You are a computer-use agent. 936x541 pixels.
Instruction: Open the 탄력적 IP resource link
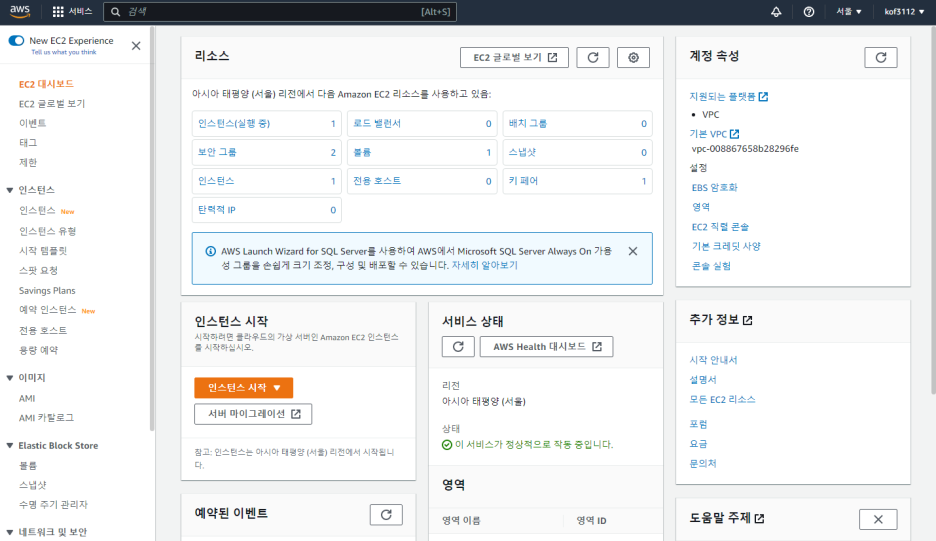point(217,210)
